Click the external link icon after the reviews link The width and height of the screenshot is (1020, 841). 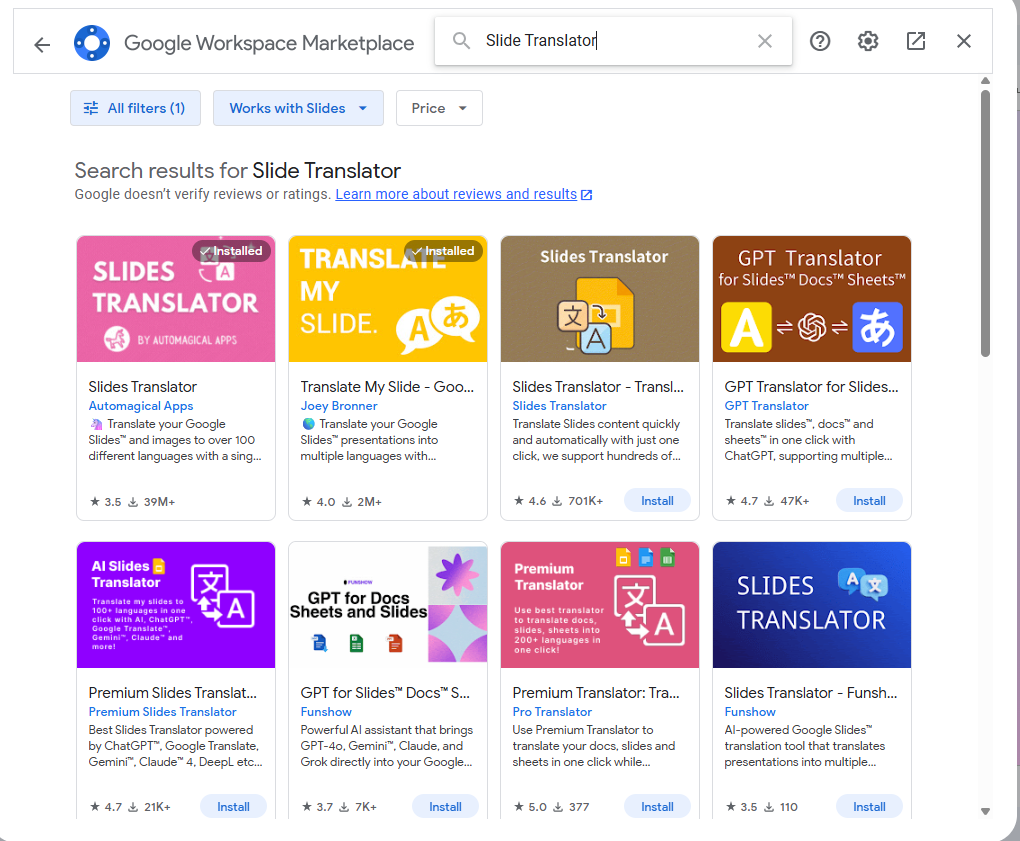click(x=585, y=194)
